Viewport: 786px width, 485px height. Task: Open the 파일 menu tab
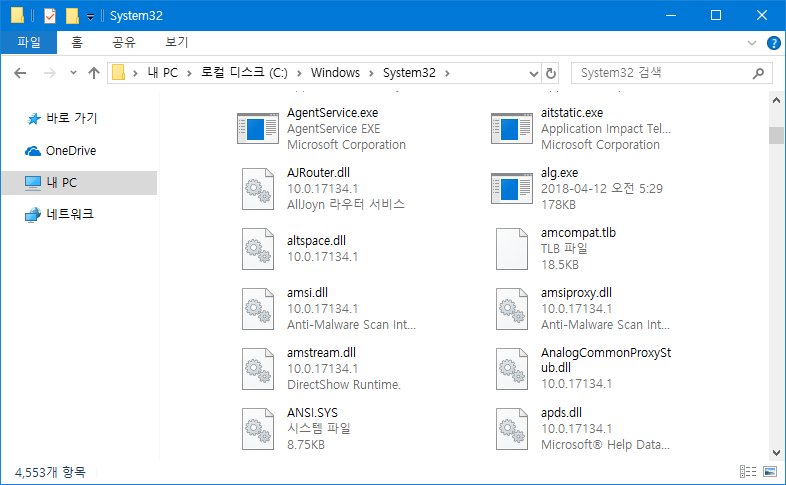(29, 42)
